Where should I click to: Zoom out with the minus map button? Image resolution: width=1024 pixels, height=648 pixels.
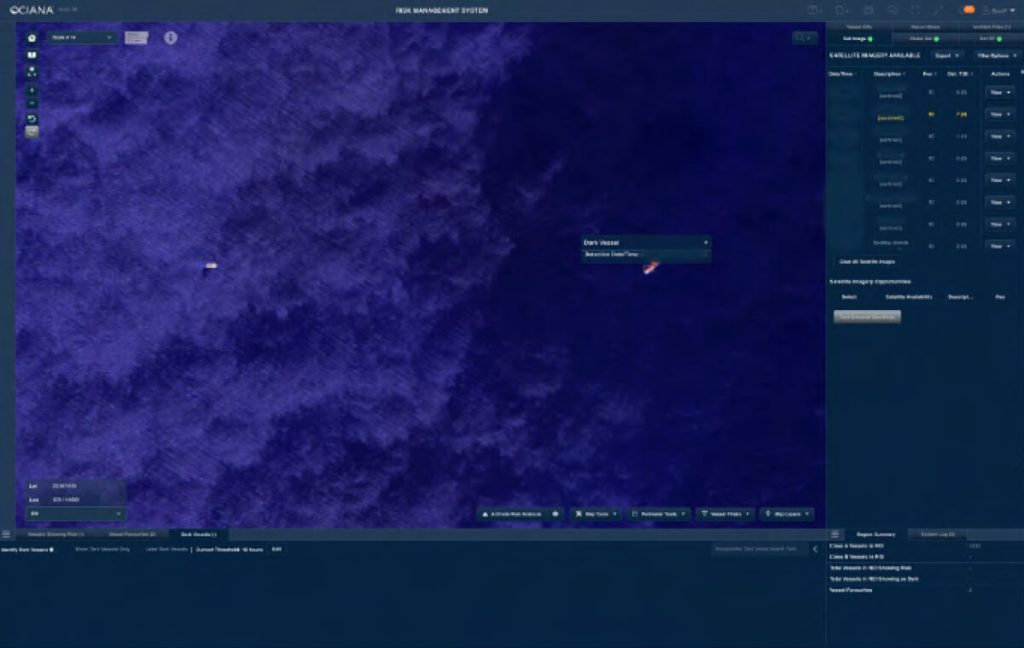(32, 102)
